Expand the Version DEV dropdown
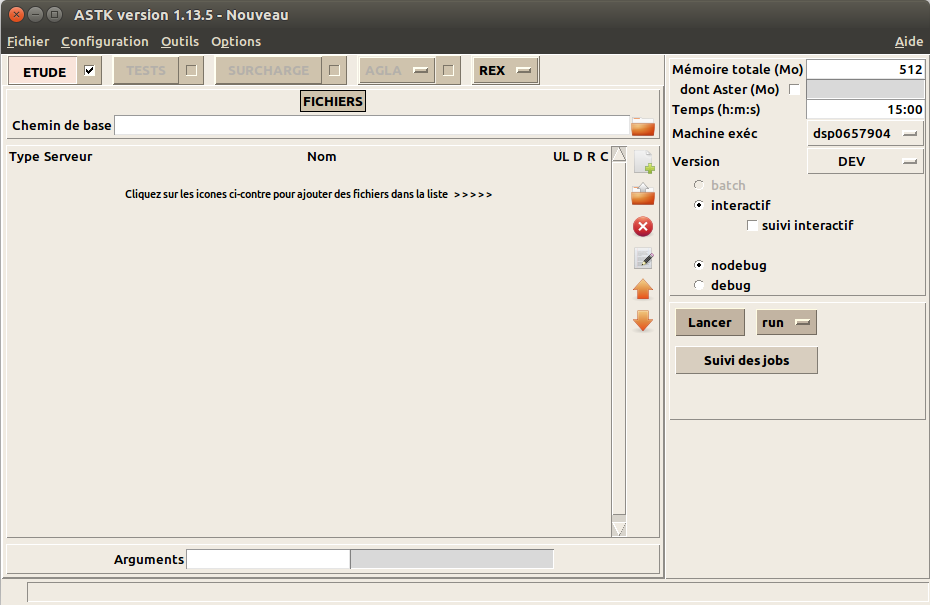The width and height of the screenshot is (930, 605). 865,162
